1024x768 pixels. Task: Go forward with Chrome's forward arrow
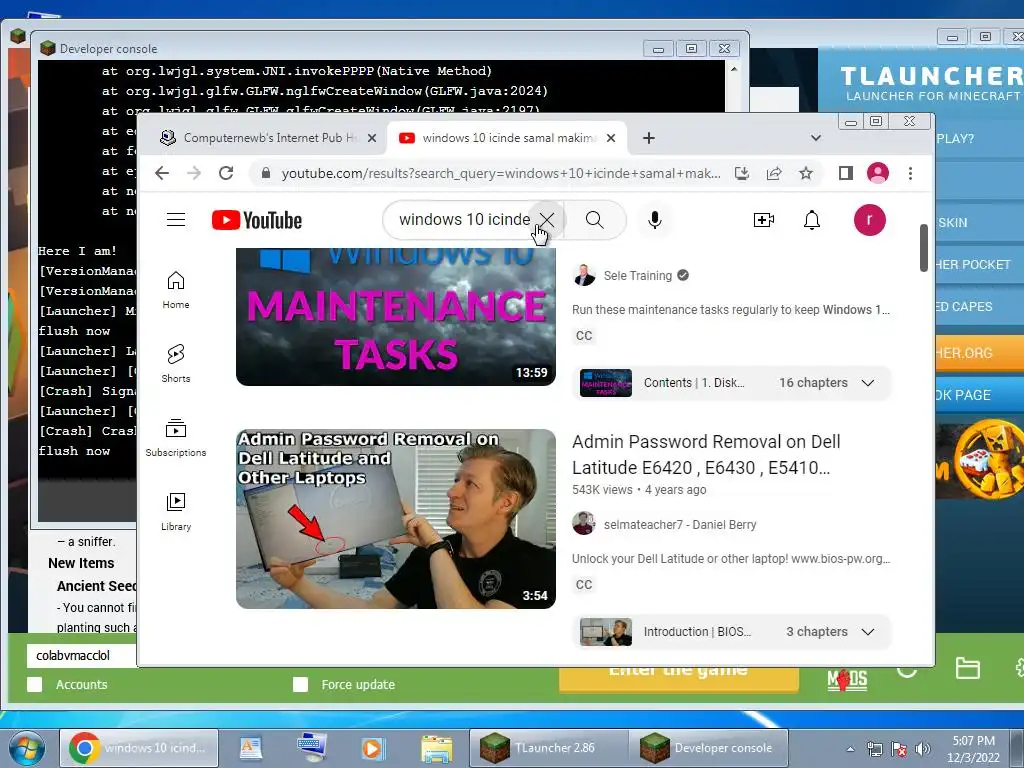coord(194,173)
